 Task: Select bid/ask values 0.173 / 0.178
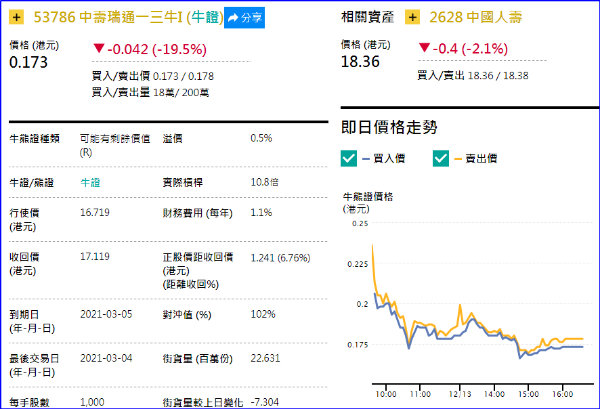(183, 76)
